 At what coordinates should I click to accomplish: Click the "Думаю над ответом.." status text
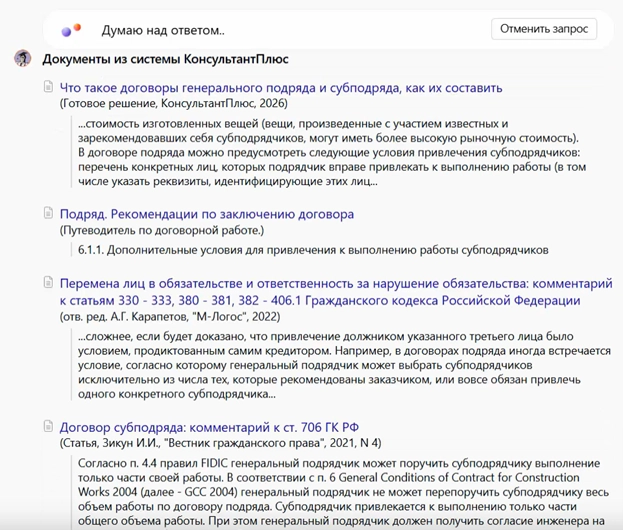163,30
